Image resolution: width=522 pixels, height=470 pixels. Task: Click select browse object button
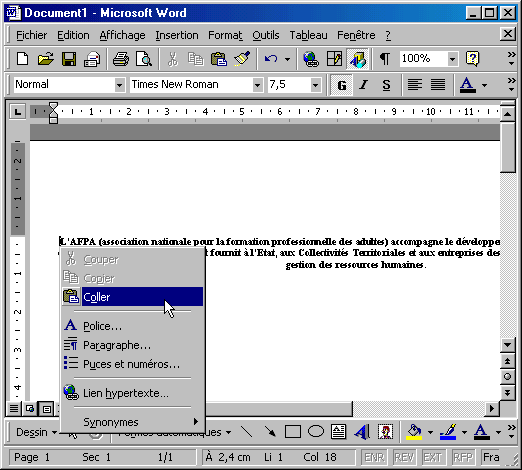(x=507, y=377)
